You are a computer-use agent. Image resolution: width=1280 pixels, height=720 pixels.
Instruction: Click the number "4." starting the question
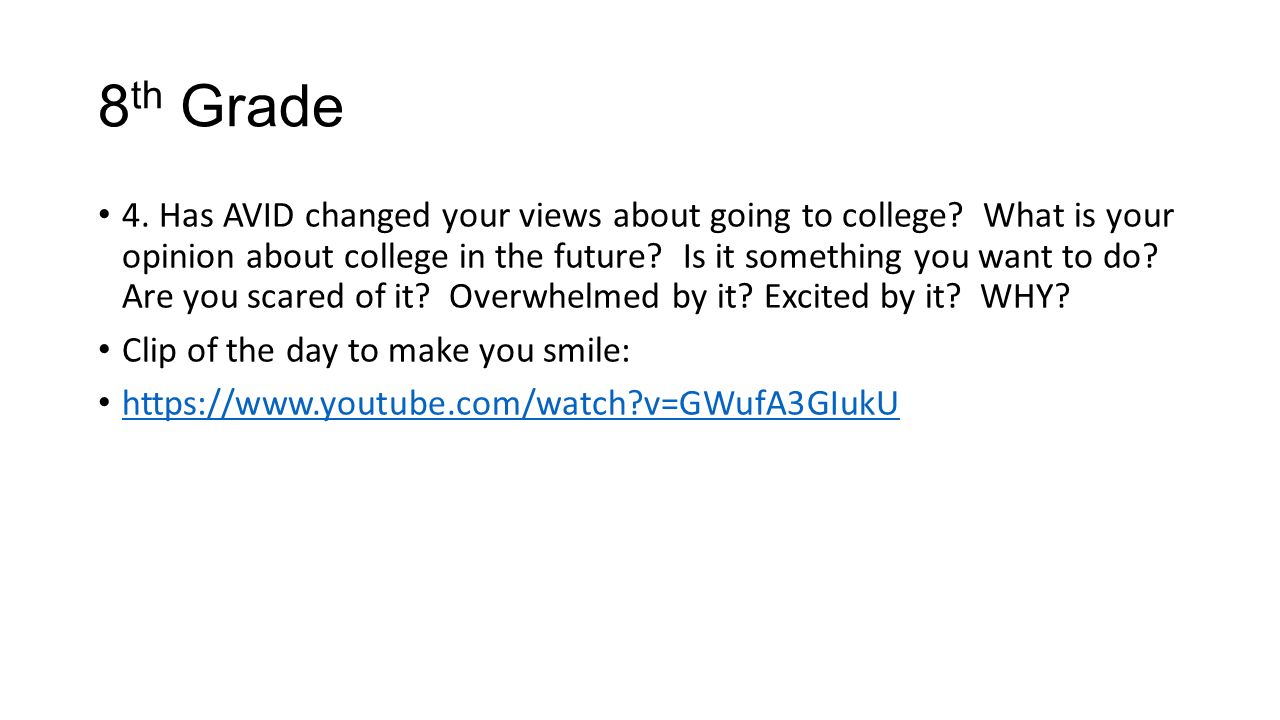[x=136, y=215]
